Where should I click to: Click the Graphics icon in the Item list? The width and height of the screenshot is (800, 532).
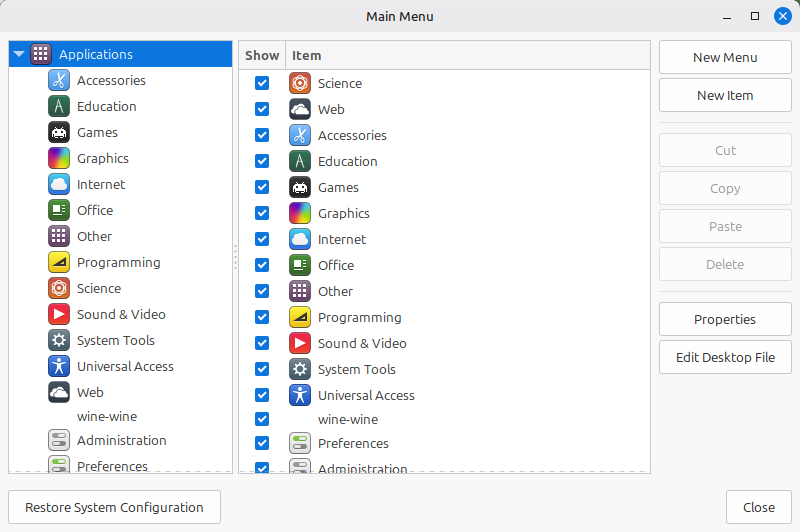click(300, 213)
